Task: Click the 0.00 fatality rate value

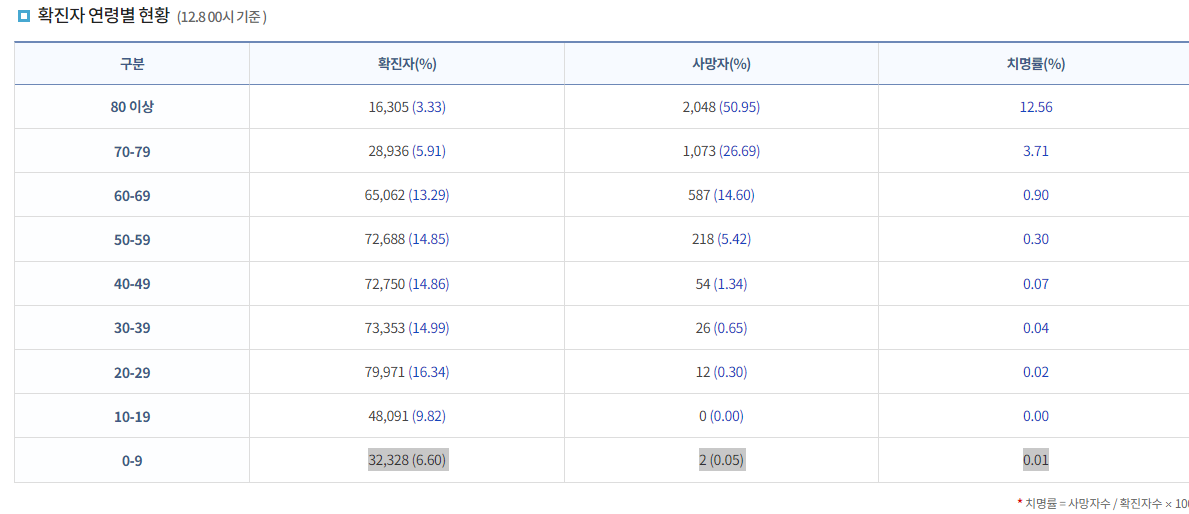Action: coord(1036,416)
